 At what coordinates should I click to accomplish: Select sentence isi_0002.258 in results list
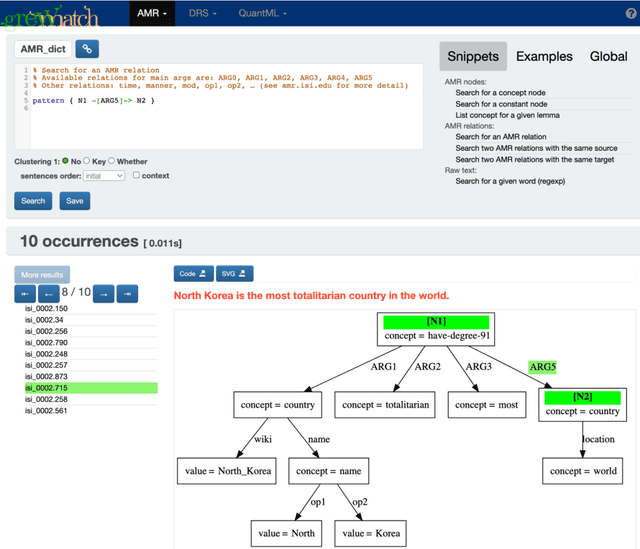(47, 399)
